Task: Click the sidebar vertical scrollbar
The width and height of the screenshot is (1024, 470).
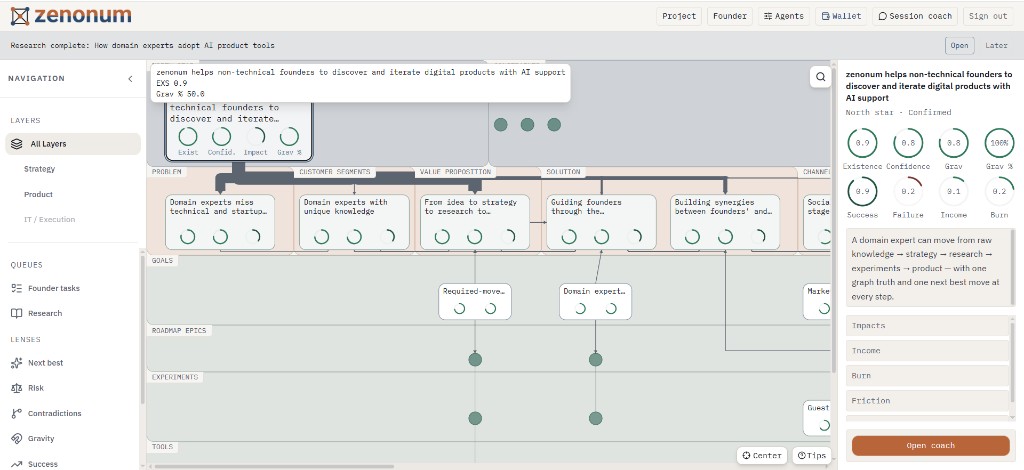Action: pos(142,328)
